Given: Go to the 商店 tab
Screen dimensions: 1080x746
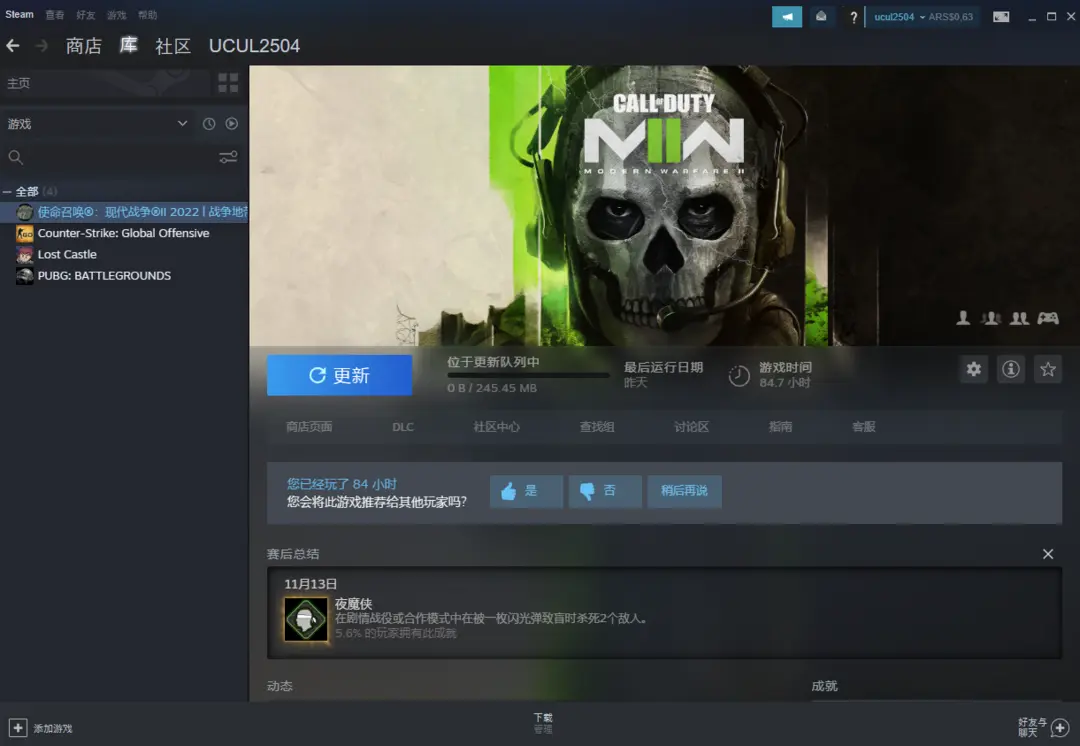Looking at the screenshot, I should click(x=83, y=46).
